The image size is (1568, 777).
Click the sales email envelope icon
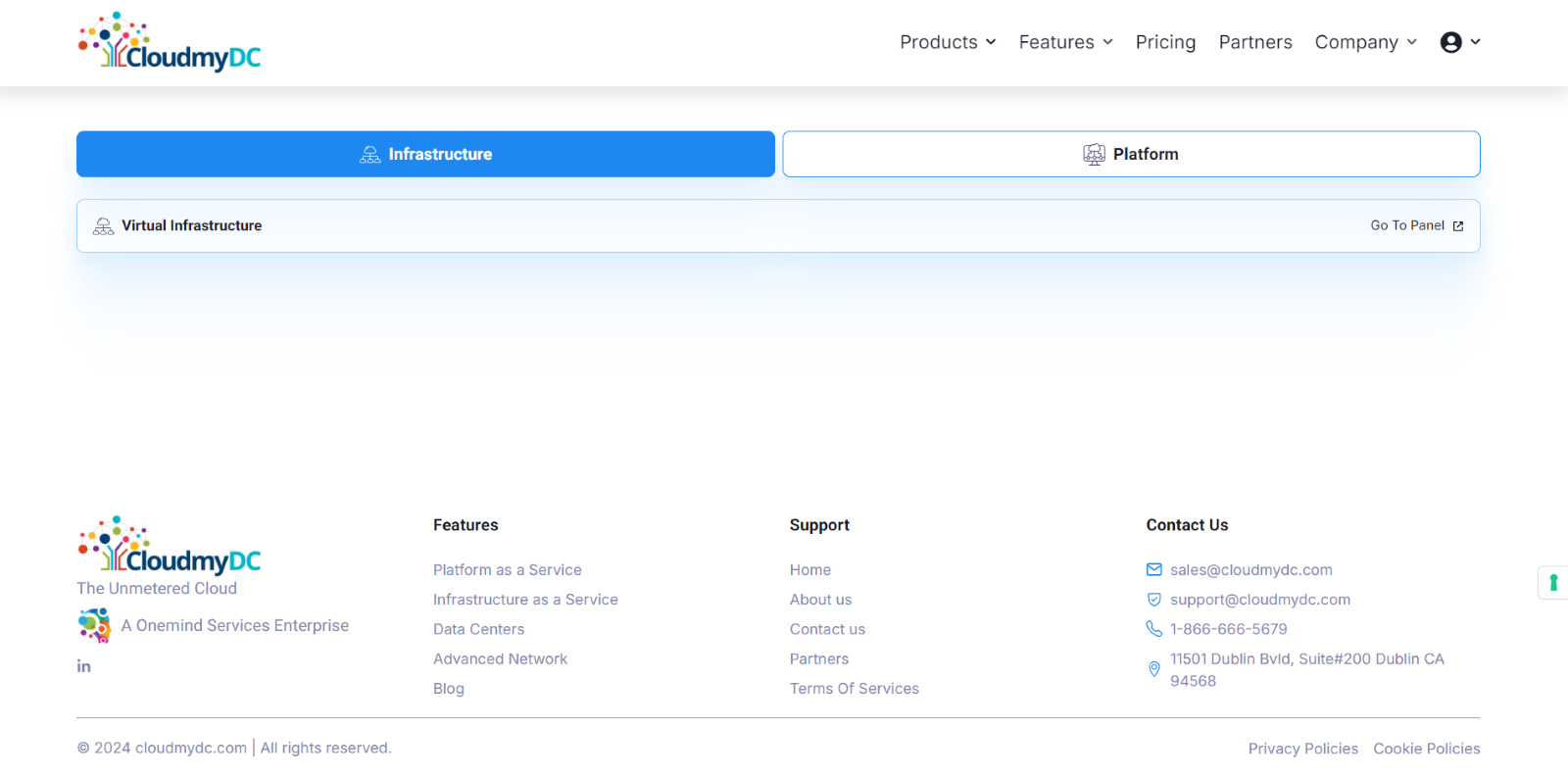[x=1154, y=569]
